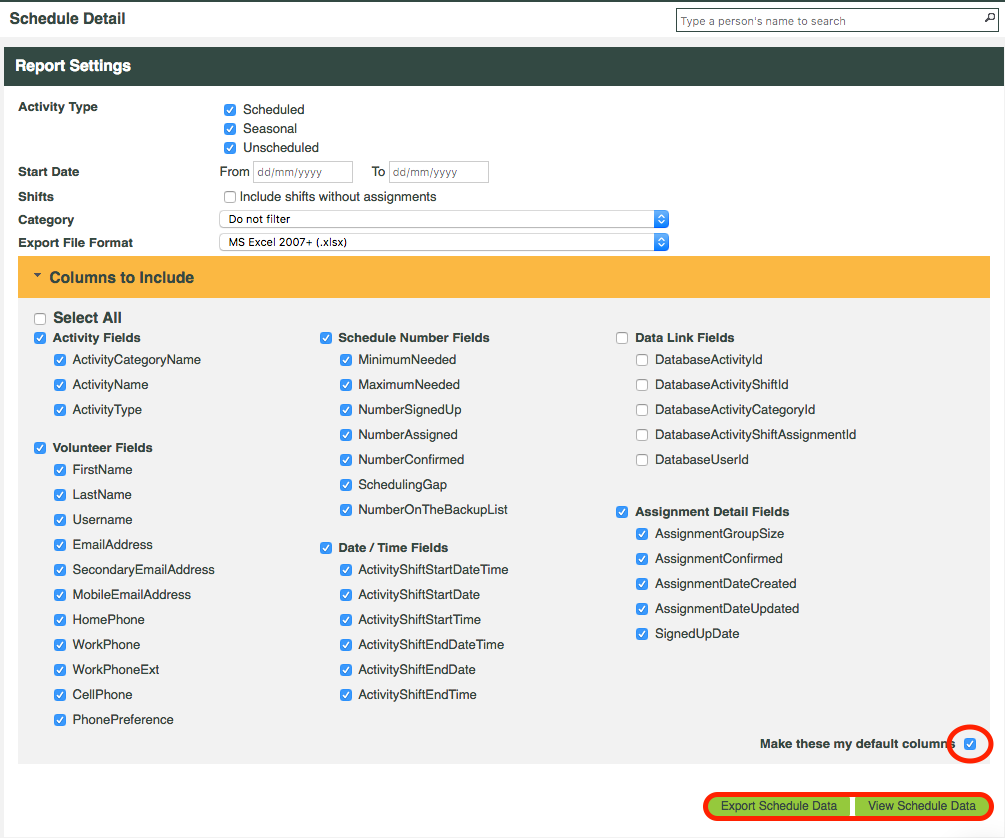Toggle the Activity Fields group checkbox
The image size is (1005, 838).
click(40, 338)
